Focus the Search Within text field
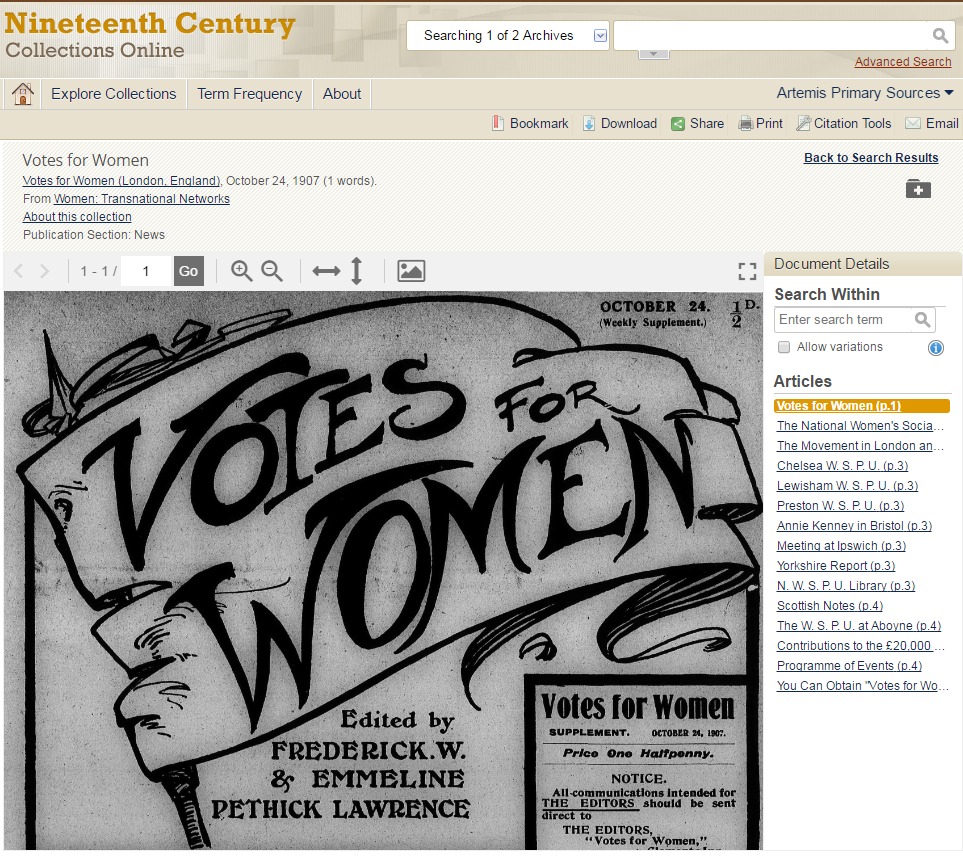963x856 pixels. click(x=843, y=319)
